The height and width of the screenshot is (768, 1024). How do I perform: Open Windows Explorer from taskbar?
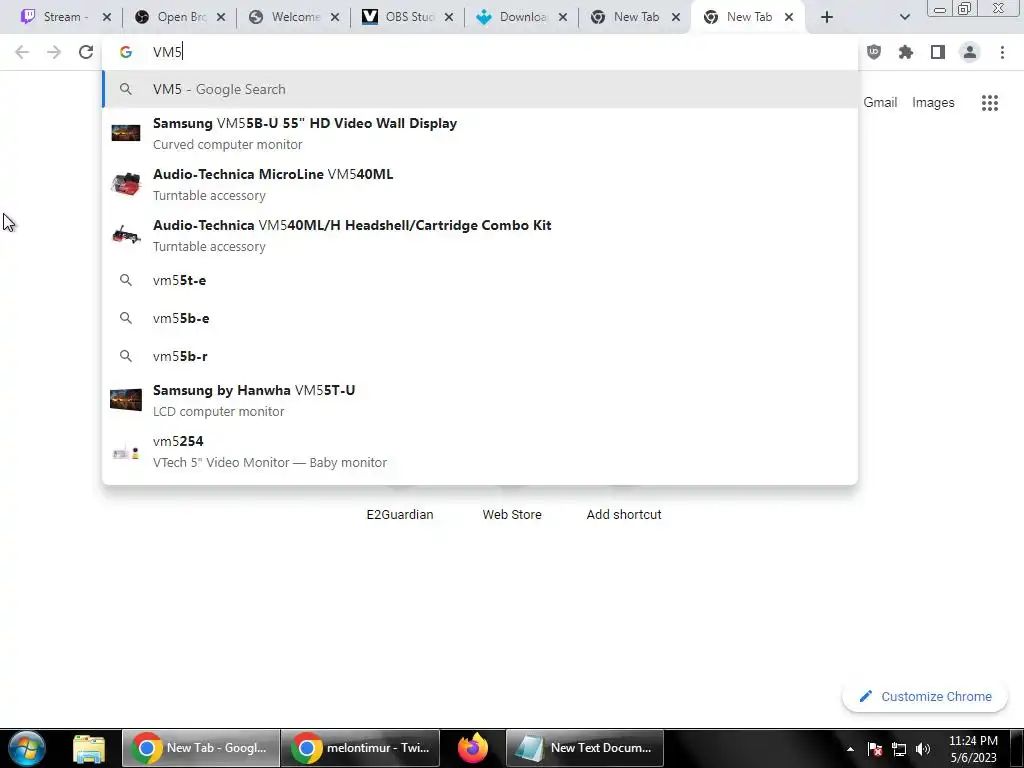tap(89, 748)
